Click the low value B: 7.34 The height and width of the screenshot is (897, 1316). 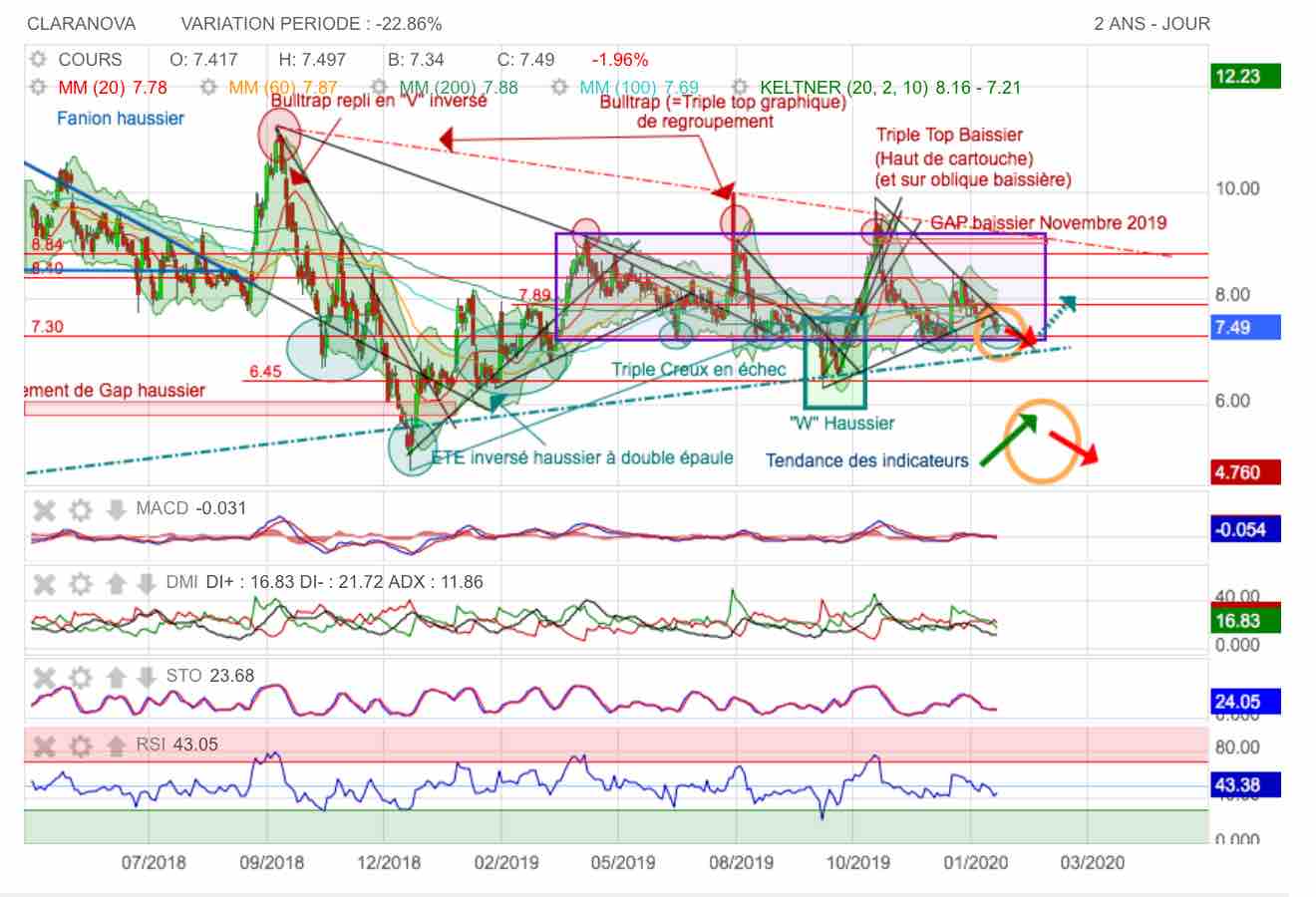click(416, 60)
